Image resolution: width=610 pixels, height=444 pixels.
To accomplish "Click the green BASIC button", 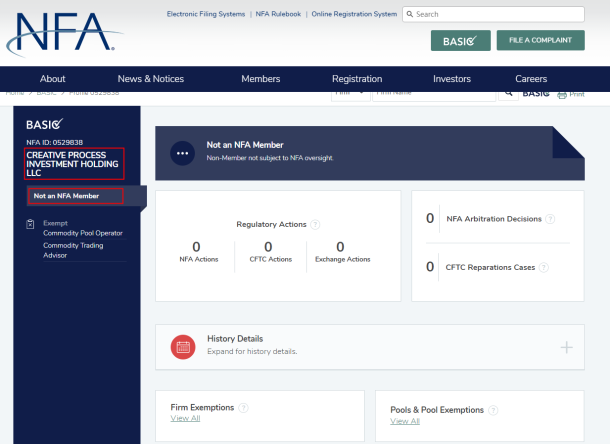I will (x=461, y=40).
